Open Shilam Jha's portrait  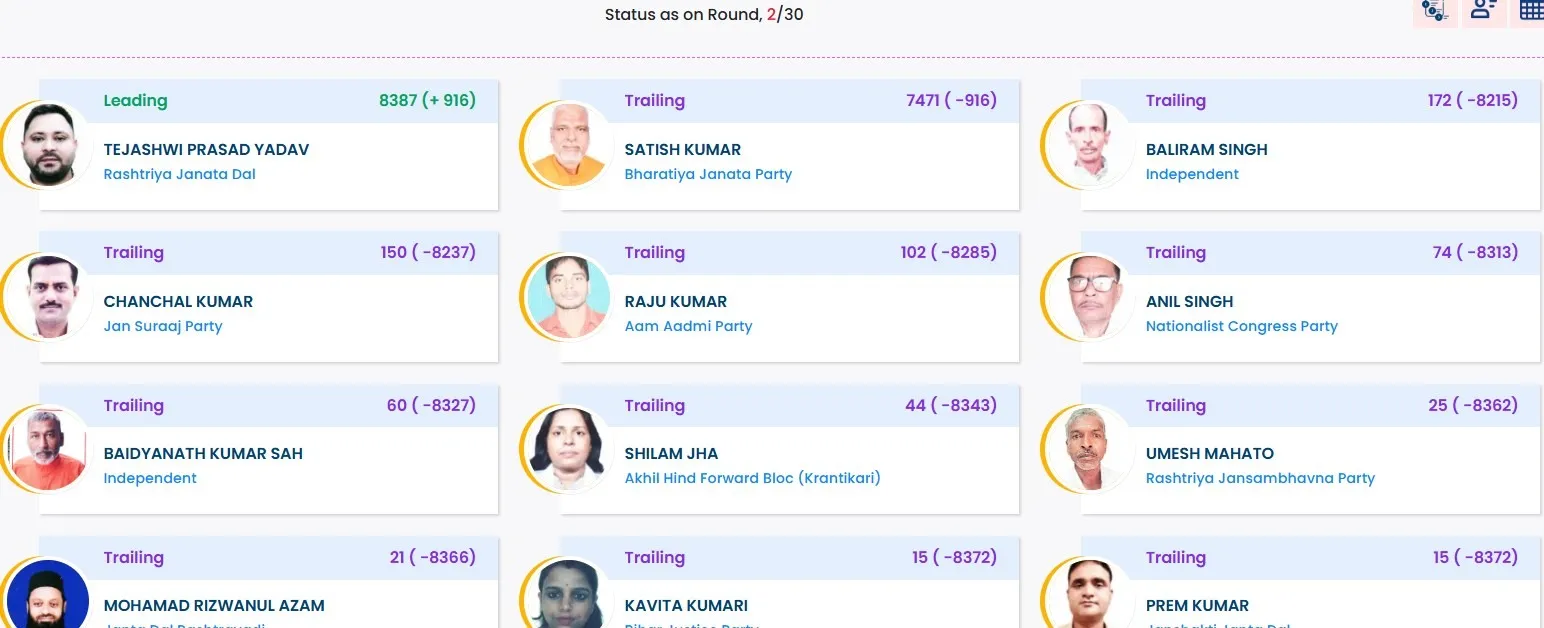point(568,449)
